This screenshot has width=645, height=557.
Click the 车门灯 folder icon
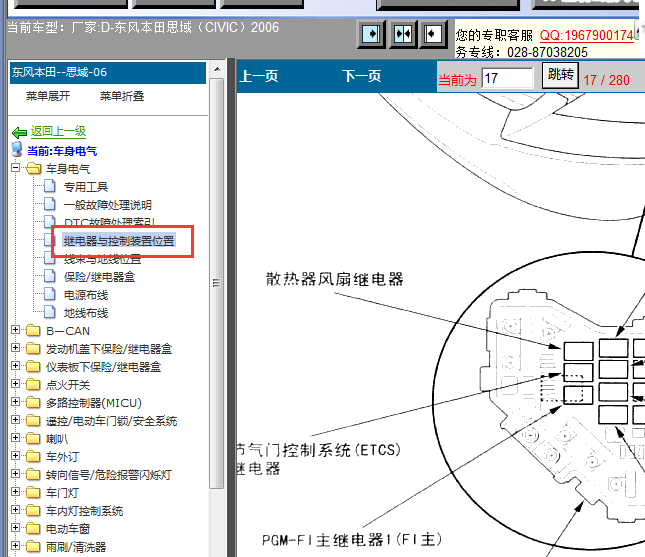(x=33, y=492)
